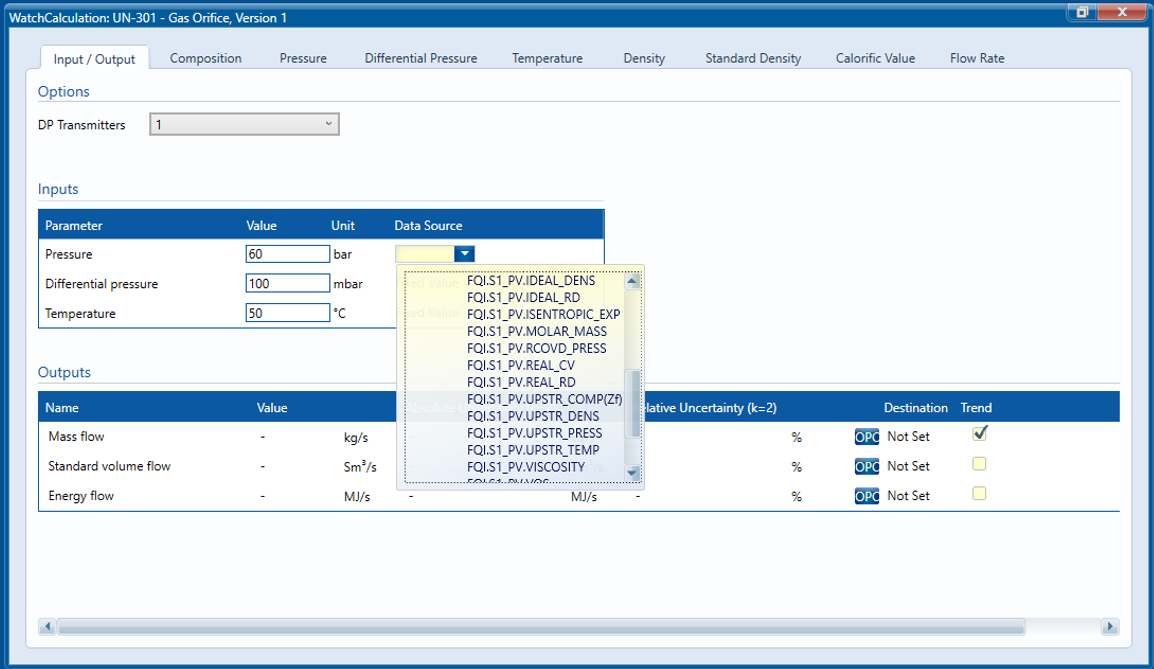
Task: Select FQI.S1_PV.IDEAL_DENS from the list
Action: tap(531, 280)
